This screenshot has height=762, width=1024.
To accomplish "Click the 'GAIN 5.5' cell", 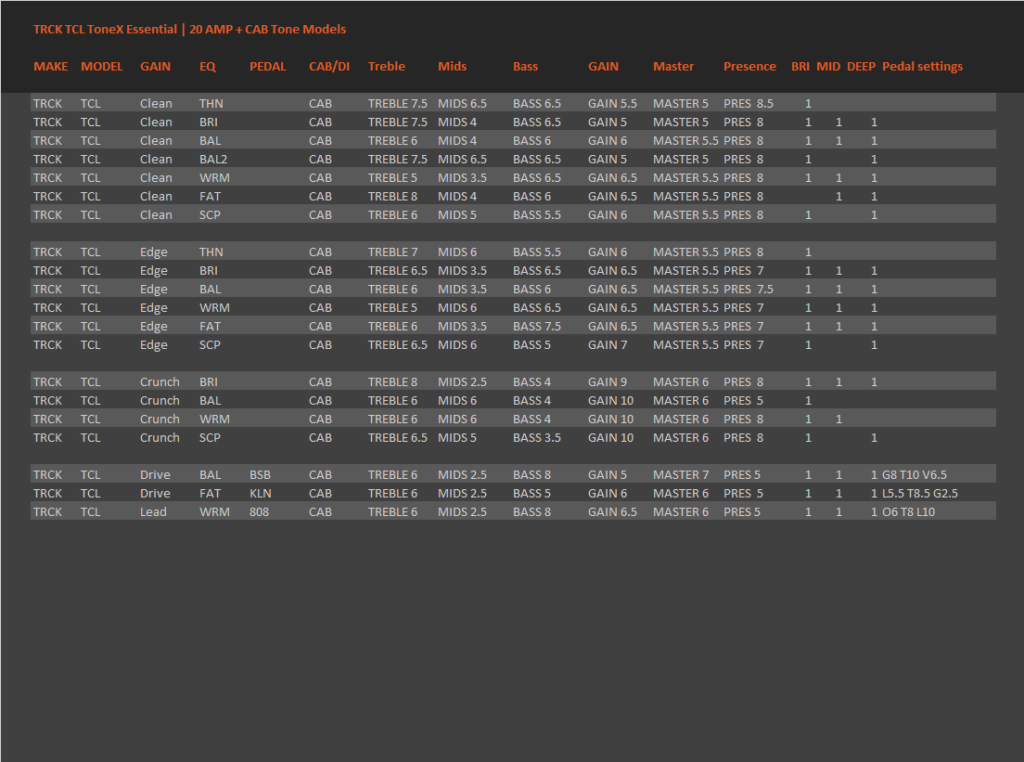I will coord(613,103).
